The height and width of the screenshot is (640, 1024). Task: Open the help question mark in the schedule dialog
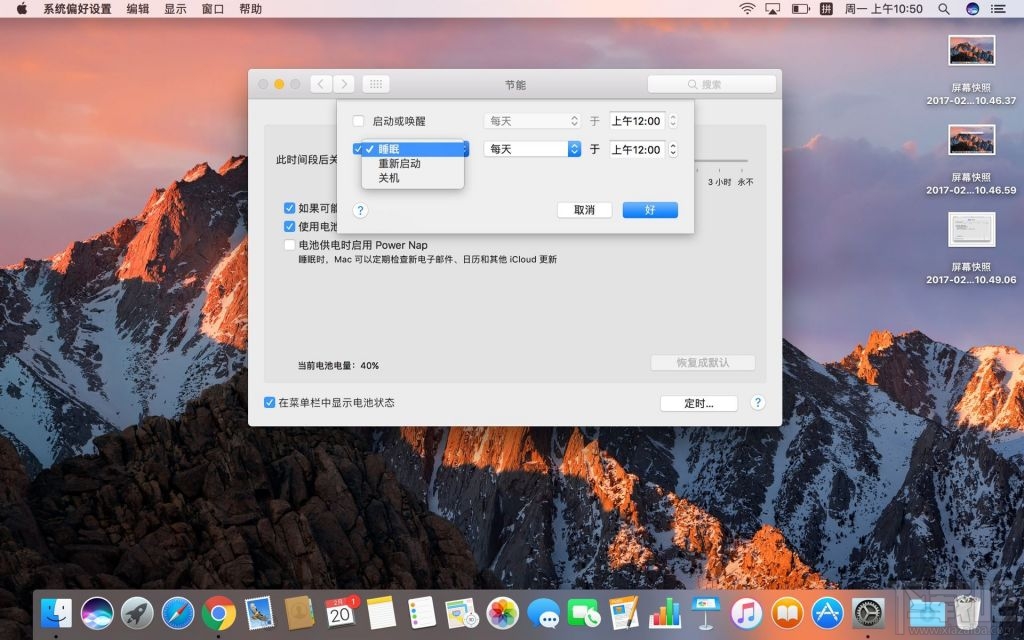tap(360, 210)
